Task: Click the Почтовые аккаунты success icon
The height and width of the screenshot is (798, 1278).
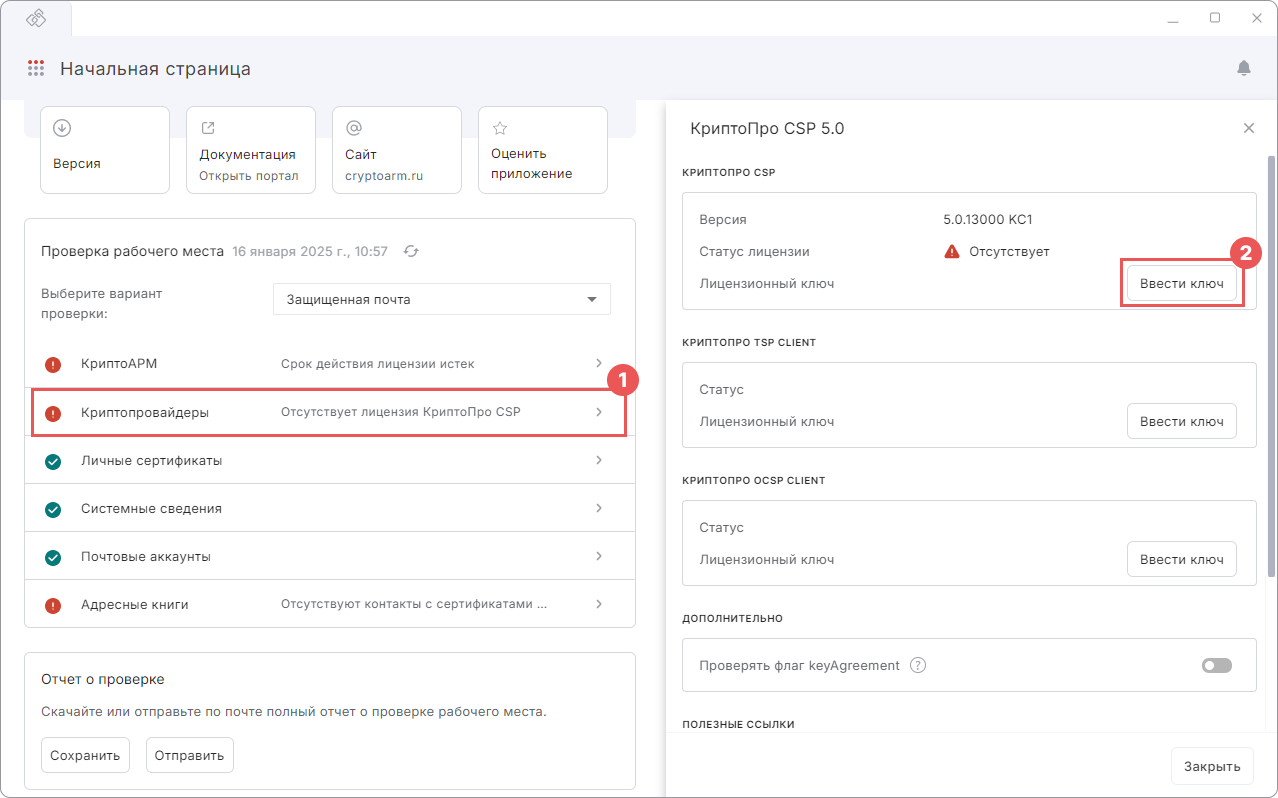Action: click(x=53, y=557)
